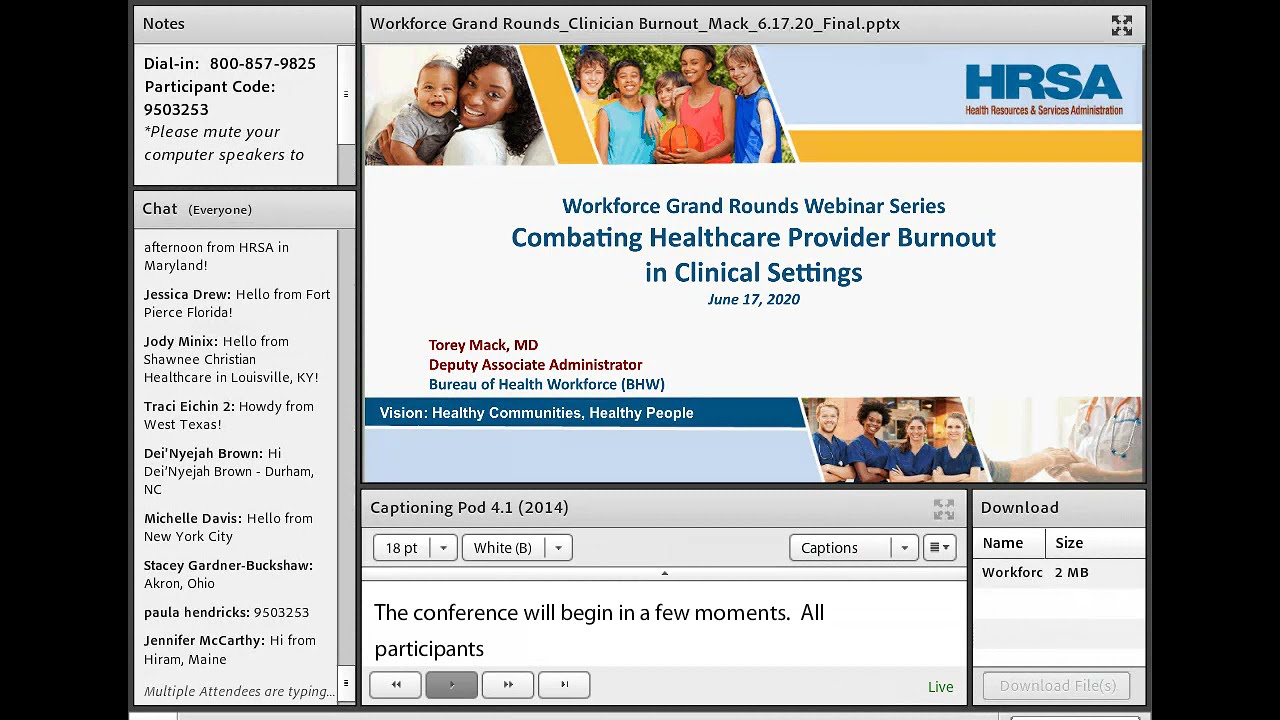
Task: Open the White (B) color scheme dropdown
Action: (517, 548)
